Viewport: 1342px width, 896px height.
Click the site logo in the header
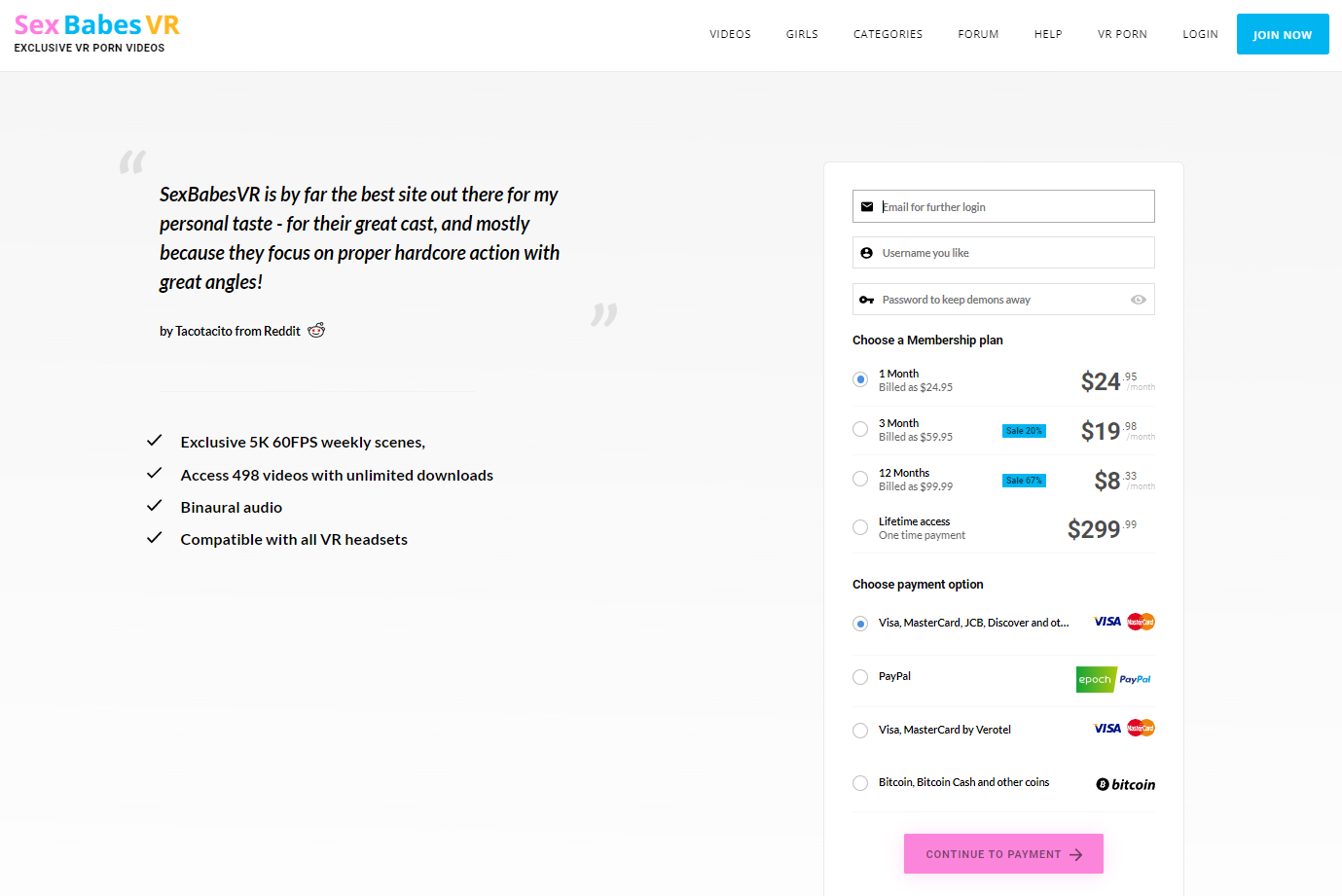click(x=96, y=33)
